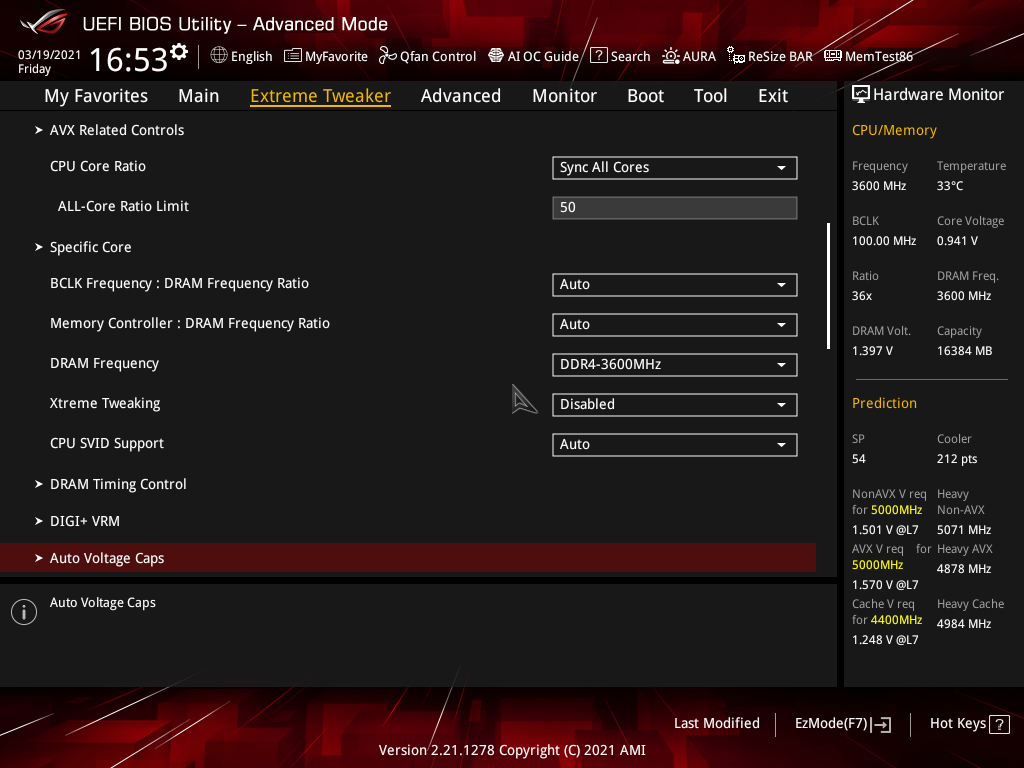Select the Exit tab

tap(773, 96)
